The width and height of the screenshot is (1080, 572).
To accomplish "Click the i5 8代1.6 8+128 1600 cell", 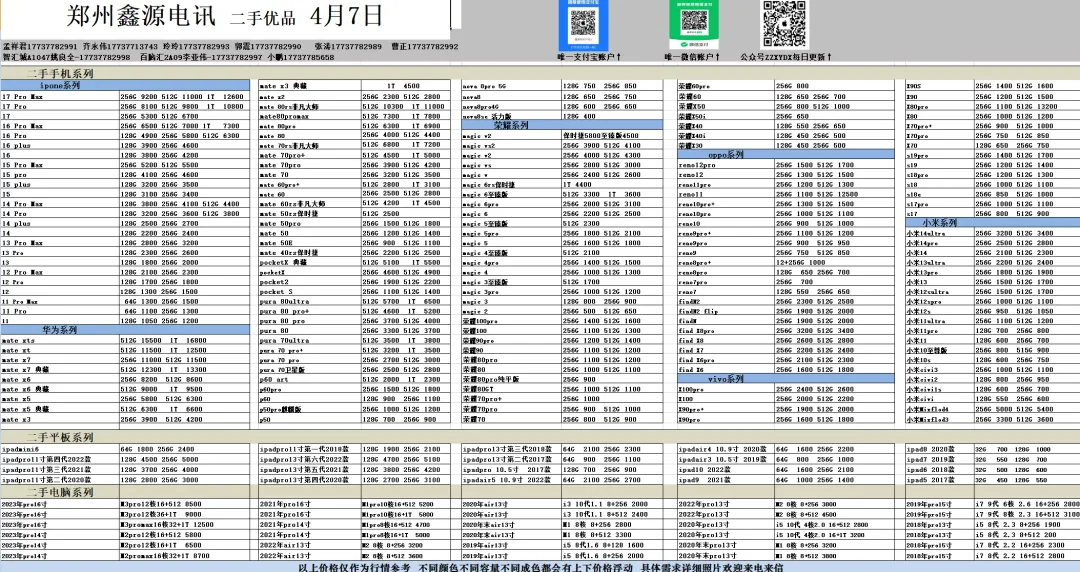I will click(612, 545).
